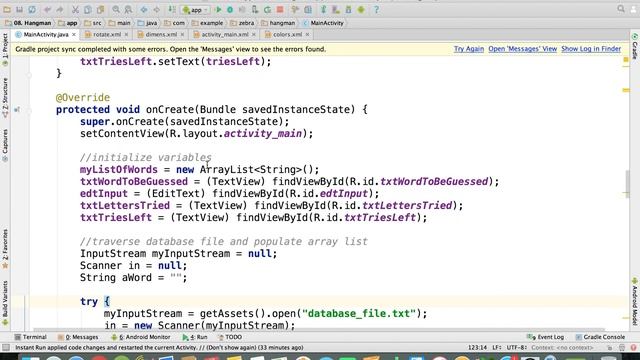Image resolution: width=640 pixels, height=360 pixels.
Task: Click the navigate Forward arrow icon
Action: [x=156, y=9]
